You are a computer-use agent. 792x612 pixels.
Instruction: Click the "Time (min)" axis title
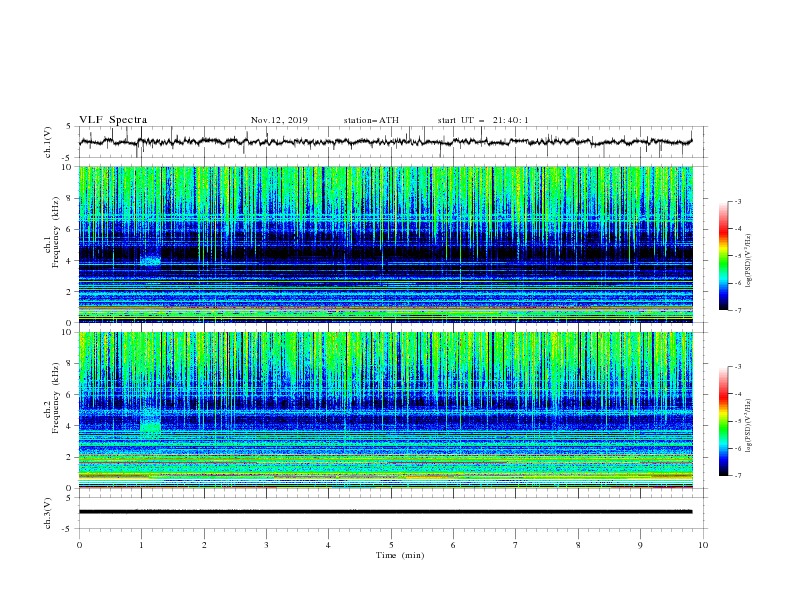coord(400,555)
